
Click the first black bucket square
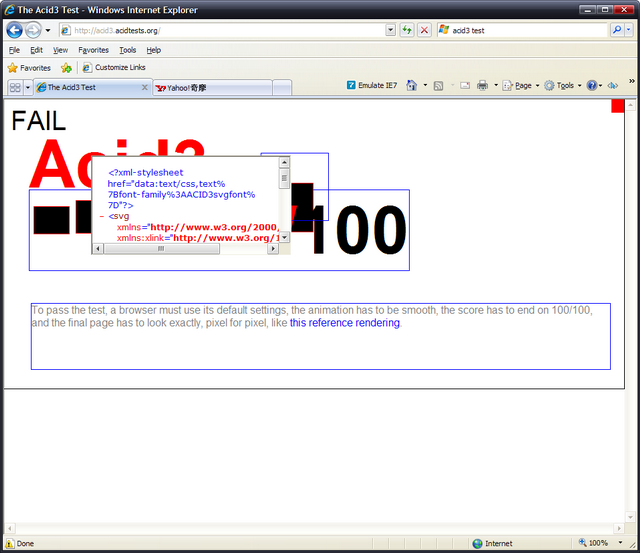pyautogui.click(x=51, y=220)
